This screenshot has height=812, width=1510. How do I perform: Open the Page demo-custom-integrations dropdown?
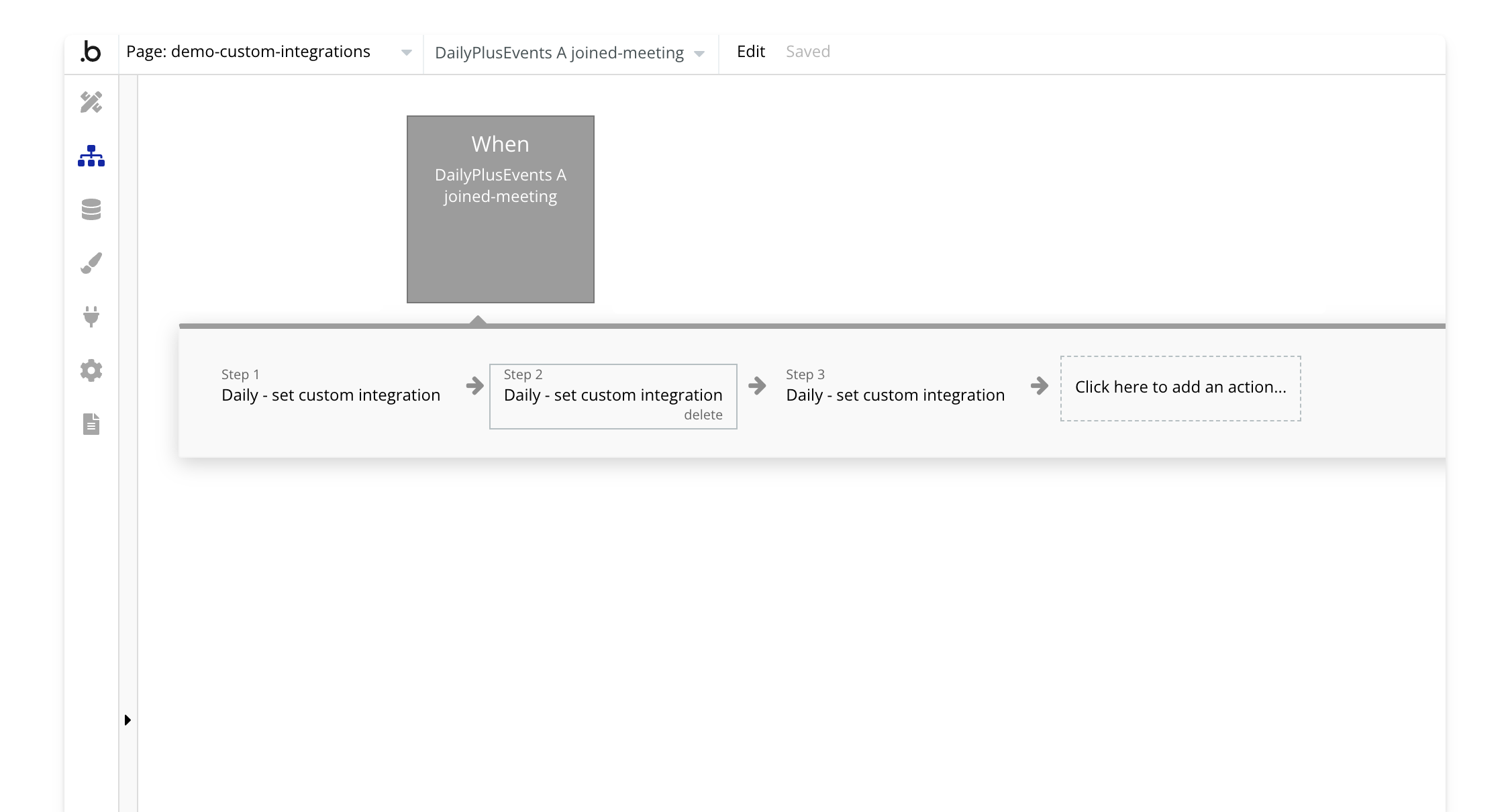pos(270,52)
